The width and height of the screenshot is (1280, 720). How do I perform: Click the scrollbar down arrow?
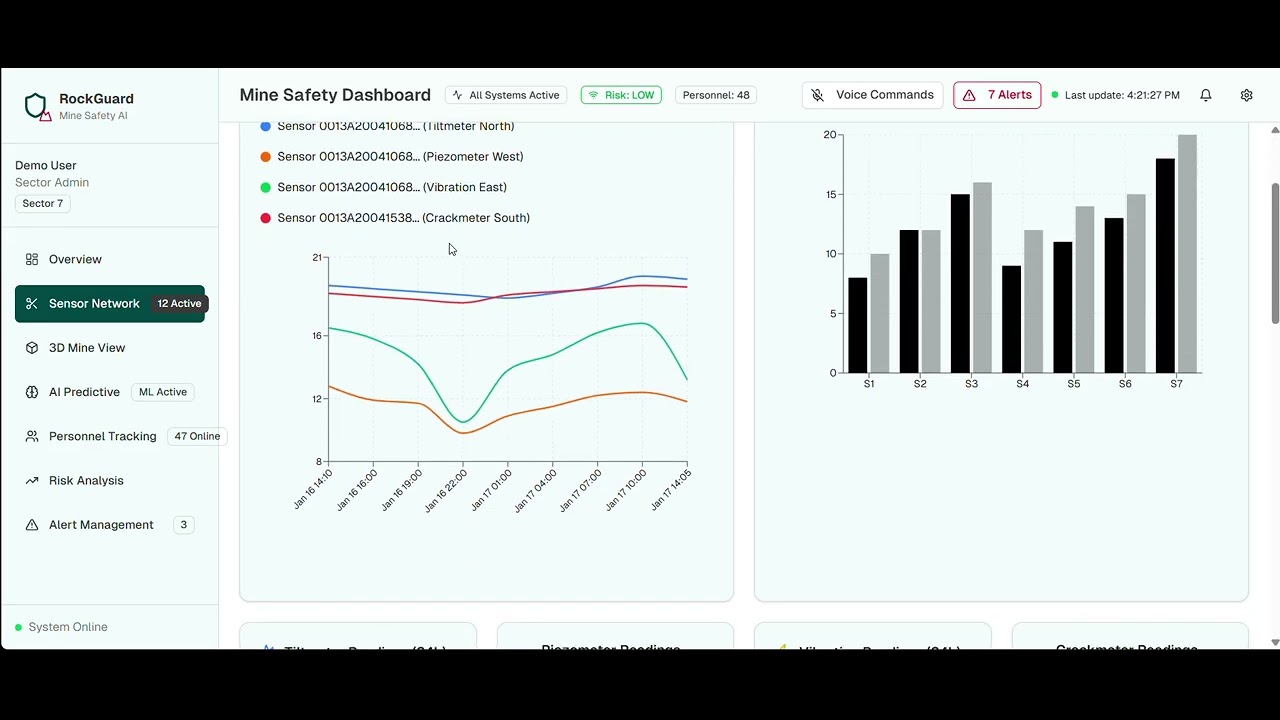(x=1275, y=642)
